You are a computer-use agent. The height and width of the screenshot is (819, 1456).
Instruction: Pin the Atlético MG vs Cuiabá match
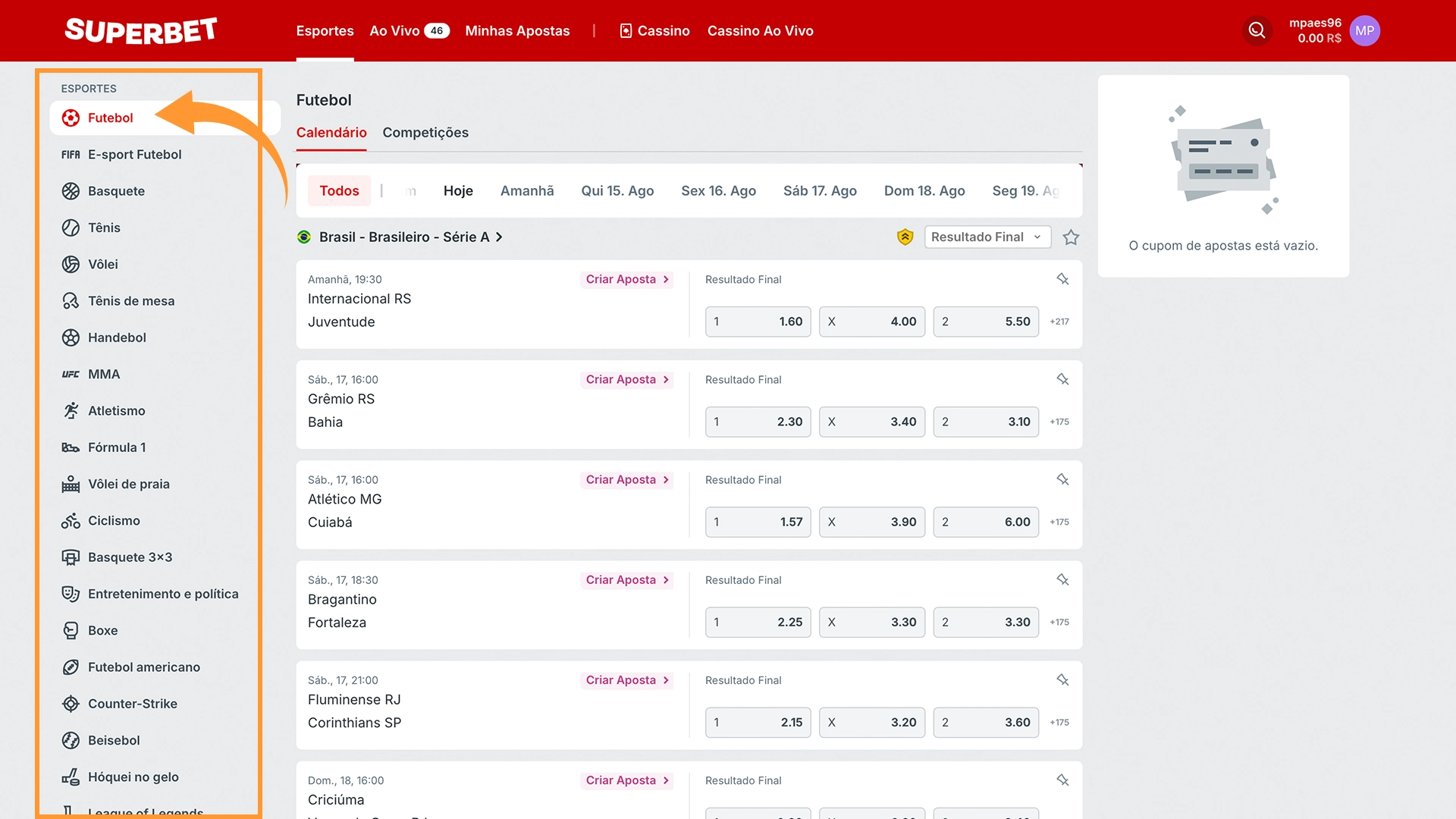pos(1062,479)
